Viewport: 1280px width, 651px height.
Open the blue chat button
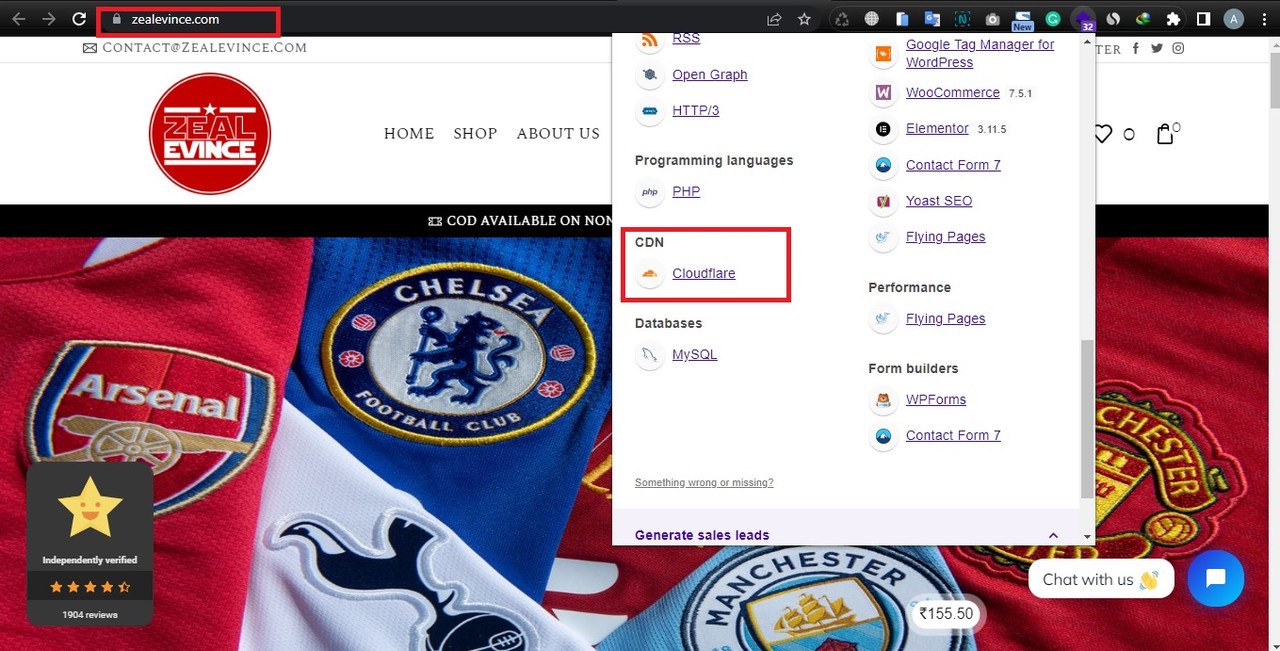1216,579
